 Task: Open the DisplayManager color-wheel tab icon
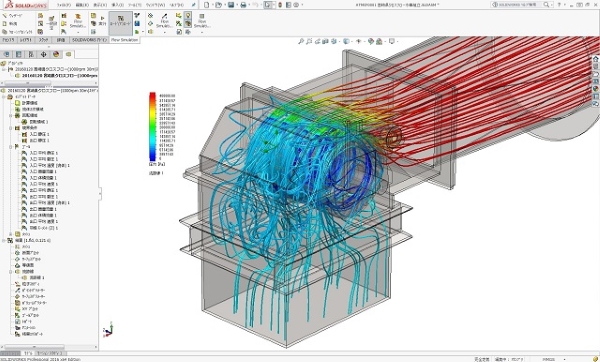[56, 54]
